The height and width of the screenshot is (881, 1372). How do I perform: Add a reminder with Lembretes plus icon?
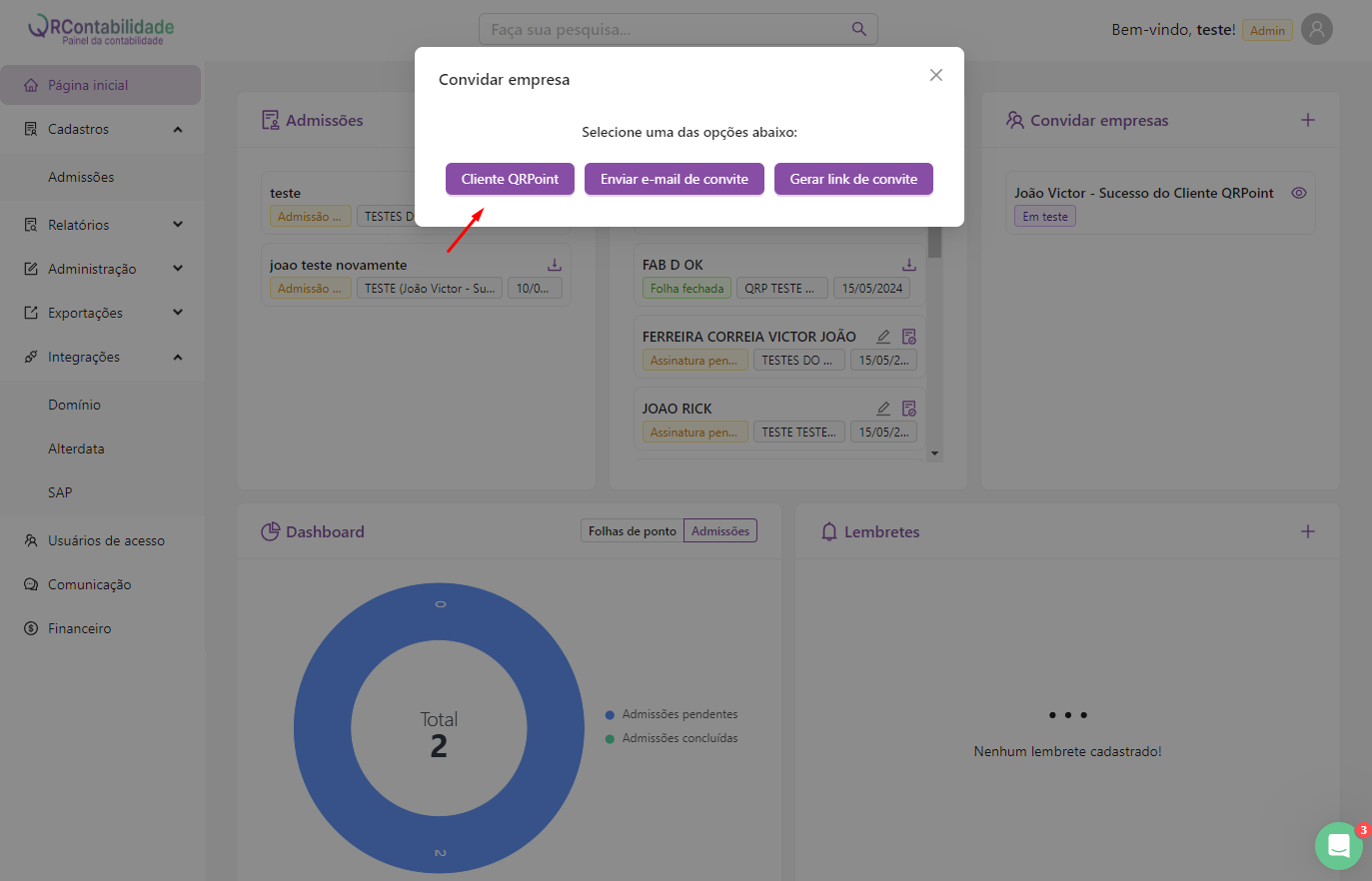pos(1307,531)
